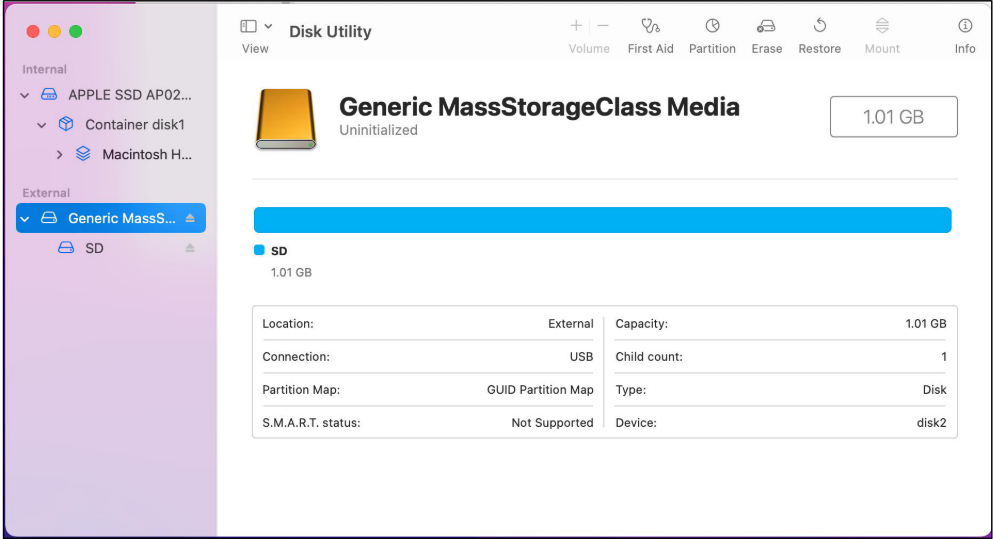Collapse the Container disk1 tree
Screen dimensions: 993x539
[42, 125]
